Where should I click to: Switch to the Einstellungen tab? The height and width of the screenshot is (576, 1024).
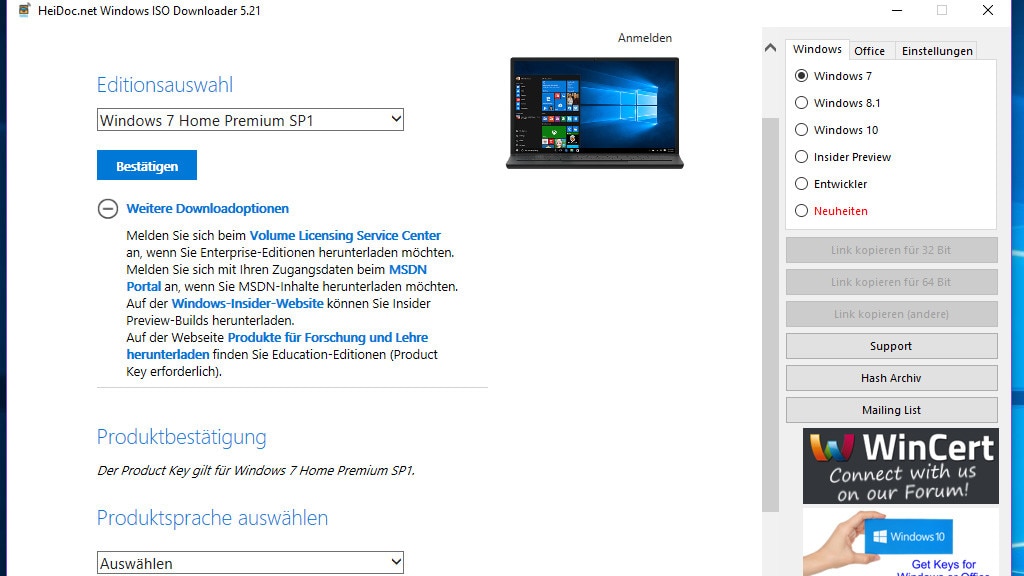point(937,51)
